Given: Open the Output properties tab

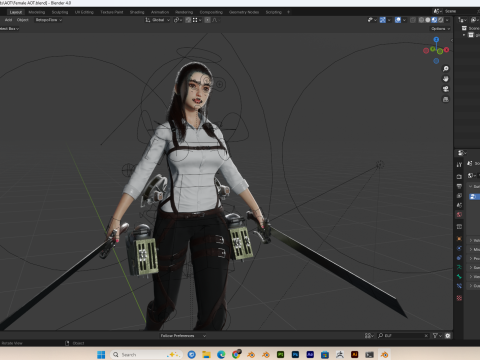Looking at the screenshot, I should pyautogui.click(x=459, y=186).
